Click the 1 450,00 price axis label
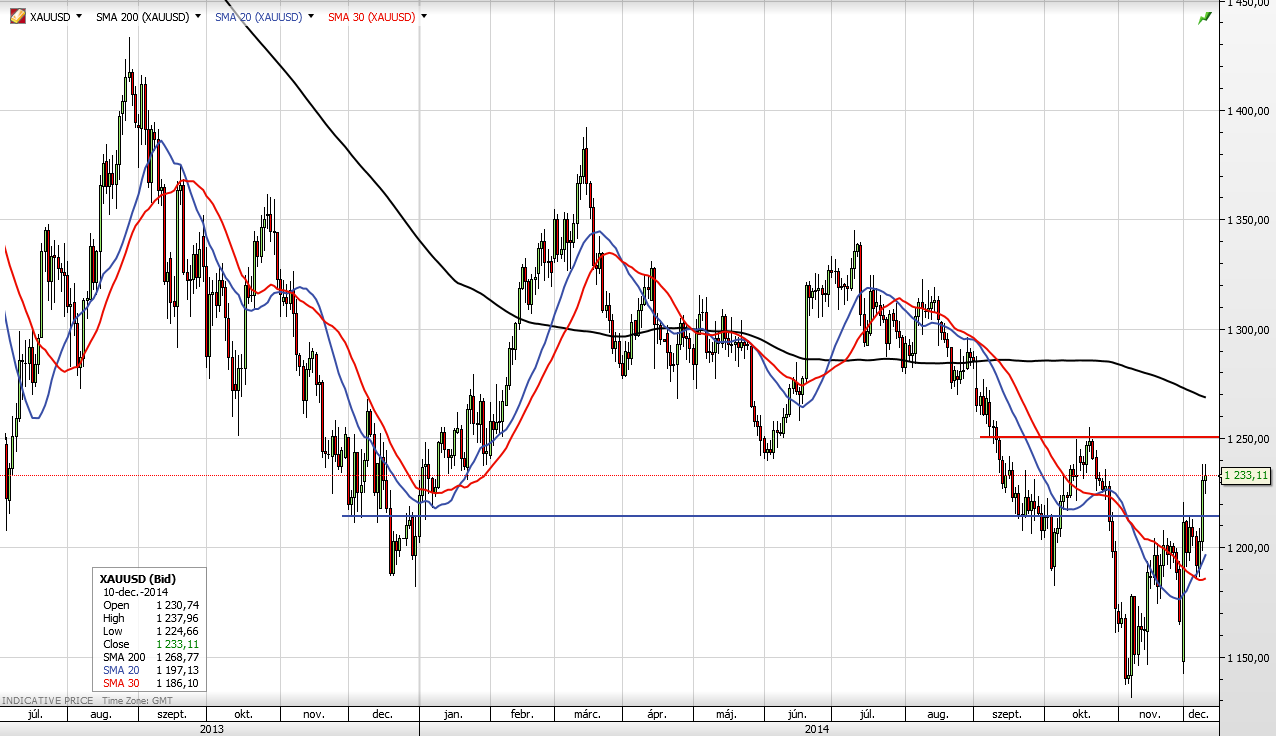1276x736 pixels. (x=1248, y=4)
